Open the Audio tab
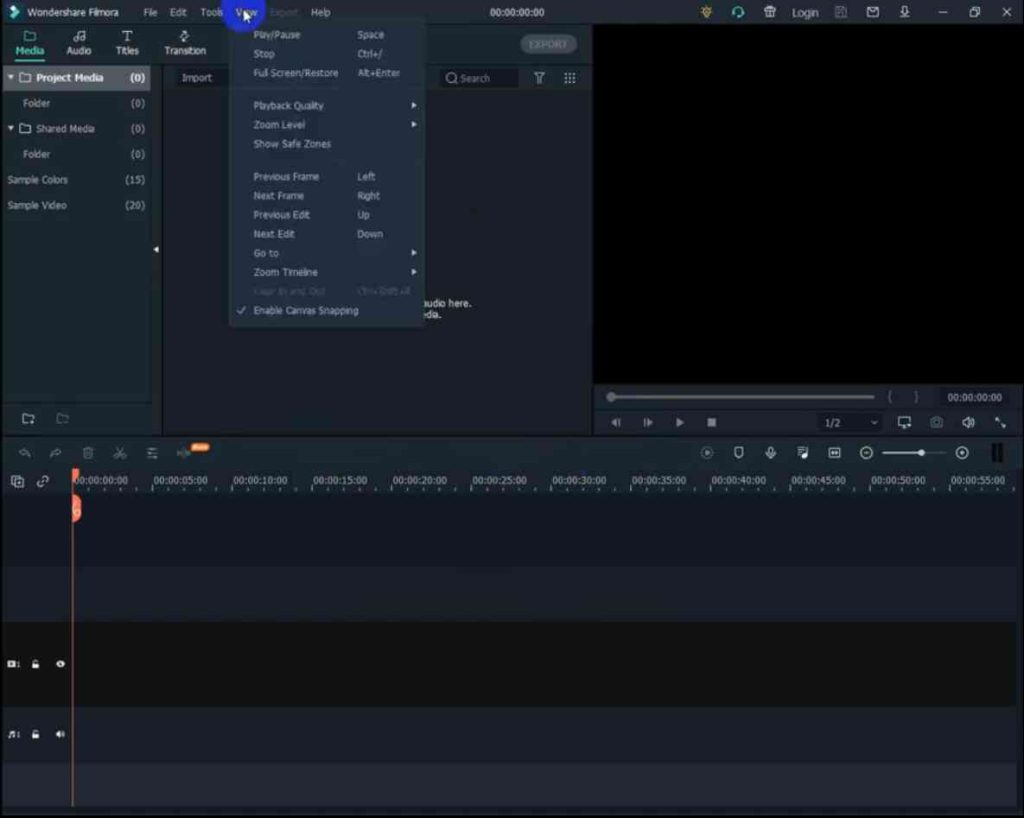The width and height of the screenshot is (1024, 818). tap(78, 43)
